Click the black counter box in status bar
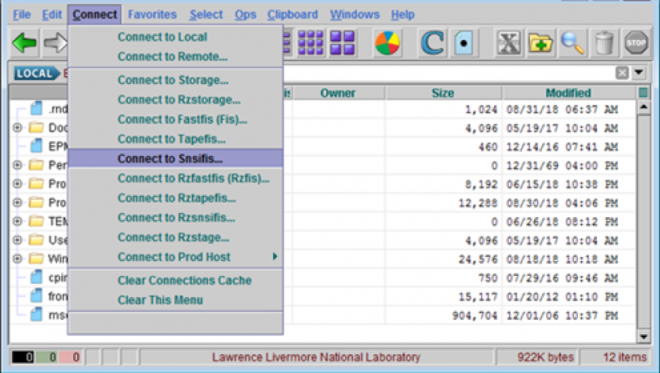This screenshot has height=373, width=660. pyautogui.click(x=23, y=357)
